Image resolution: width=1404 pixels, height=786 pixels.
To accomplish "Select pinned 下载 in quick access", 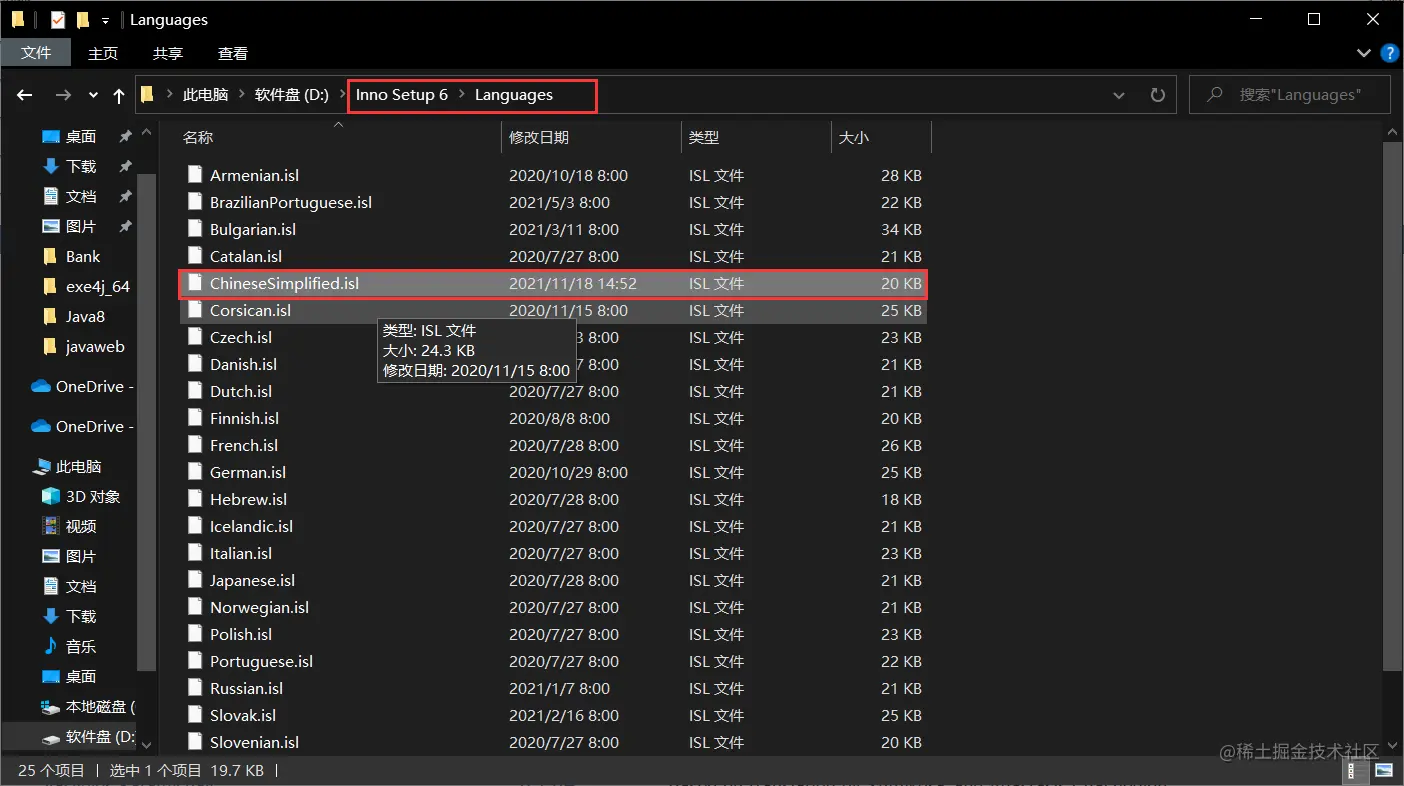I will click(x=81, y=167).
